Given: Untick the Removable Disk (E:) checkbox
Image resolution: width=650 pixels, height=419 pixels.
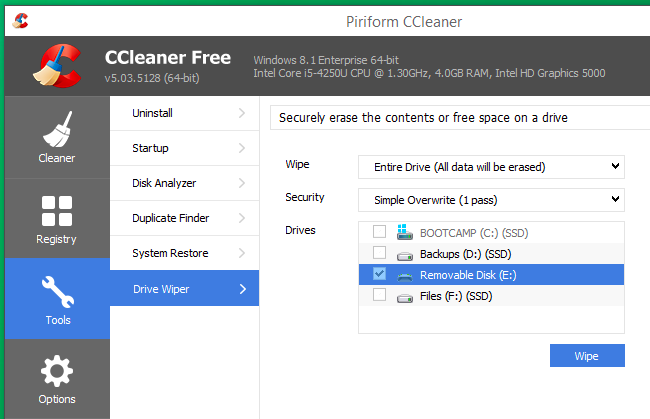Looking at the screenshot, I should (379, 274).
